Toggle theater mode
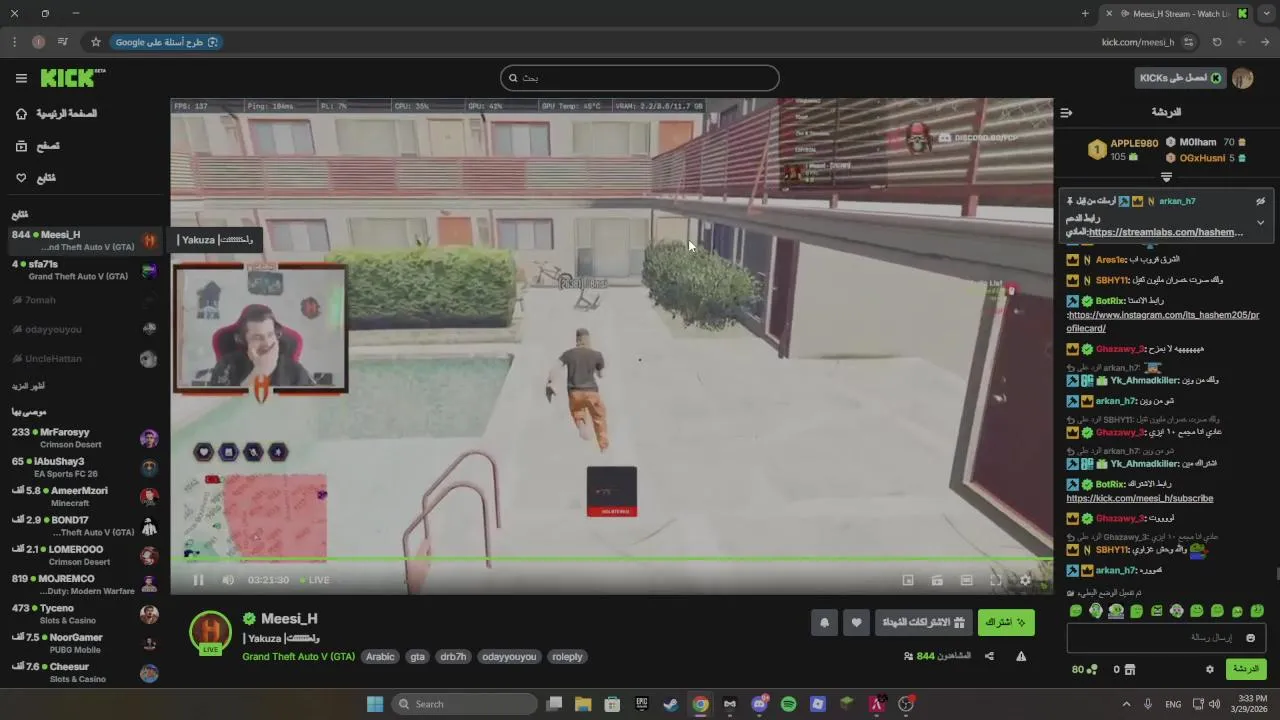This screenshot has width=1280, height=720. (x=966, y=580)
